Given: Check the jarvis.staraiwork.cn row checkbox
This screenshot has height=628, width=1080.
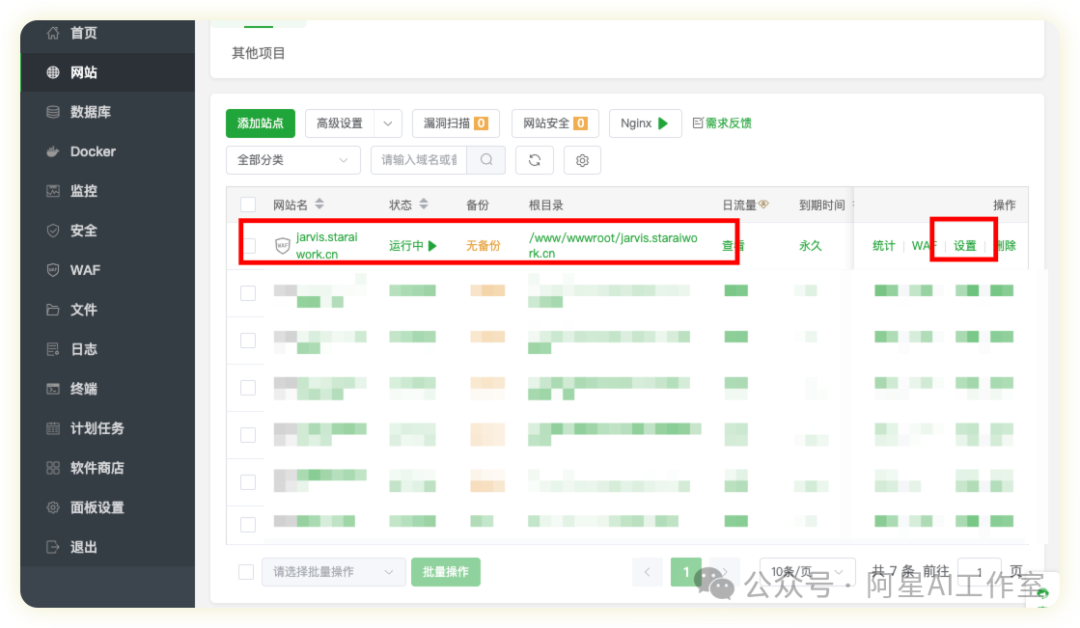Looking at the screenshot, I should [x=248, y=246].
